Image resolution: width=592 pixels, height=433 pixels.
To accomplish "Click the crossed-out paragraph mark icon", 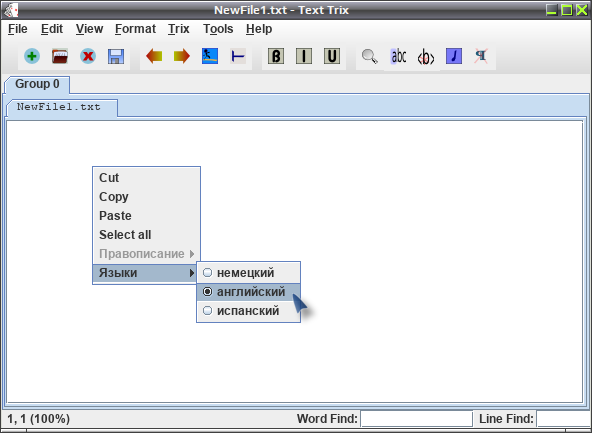I will tap(482, 57).
